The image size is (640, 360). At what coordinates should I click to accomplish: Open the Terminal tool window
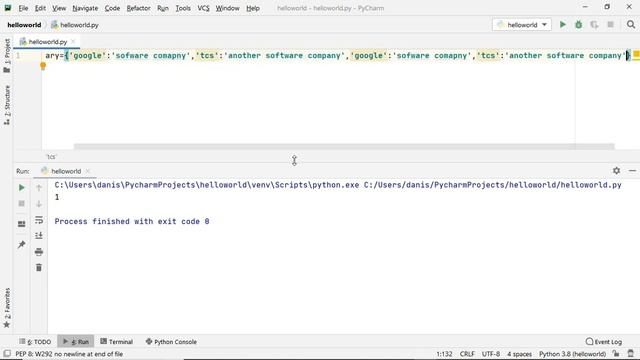(x=117, y=342)
